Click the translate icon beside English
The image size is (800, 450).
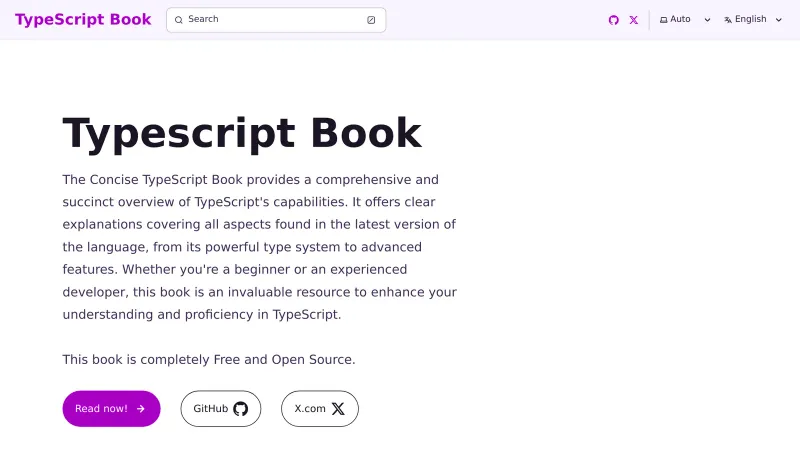click(728, 20)
